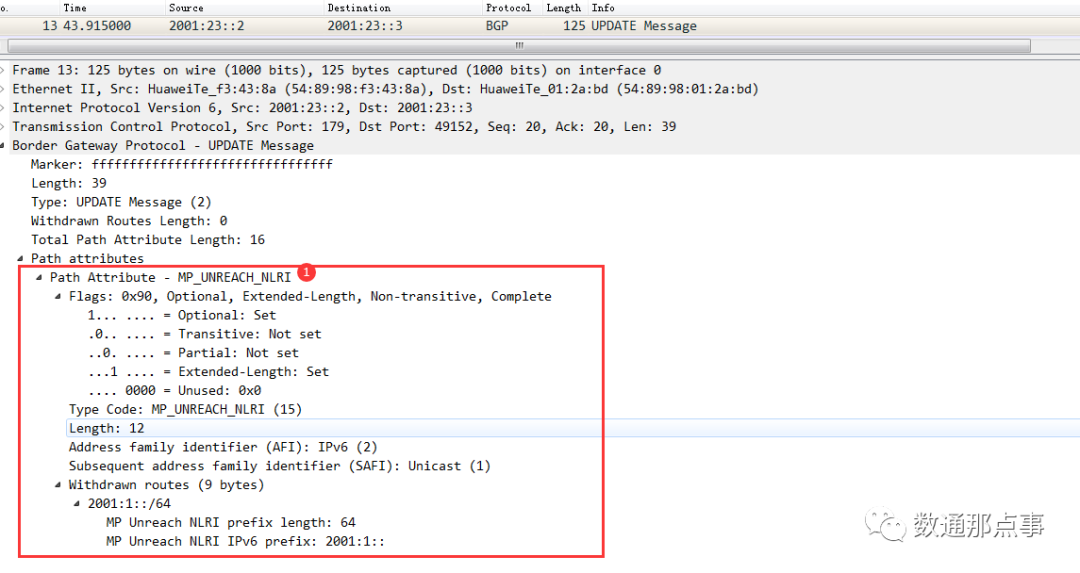Select MP Unreach NLRI IPv6 prefix line

click(x=245, y=541)
